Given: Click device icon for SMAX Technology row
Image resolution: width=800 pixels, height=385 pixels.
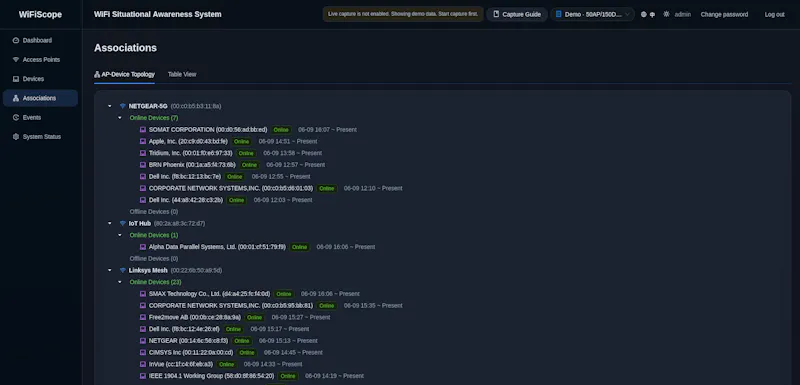Looking at the screenshot, I should pyautogui.click(x=143, y=294).
